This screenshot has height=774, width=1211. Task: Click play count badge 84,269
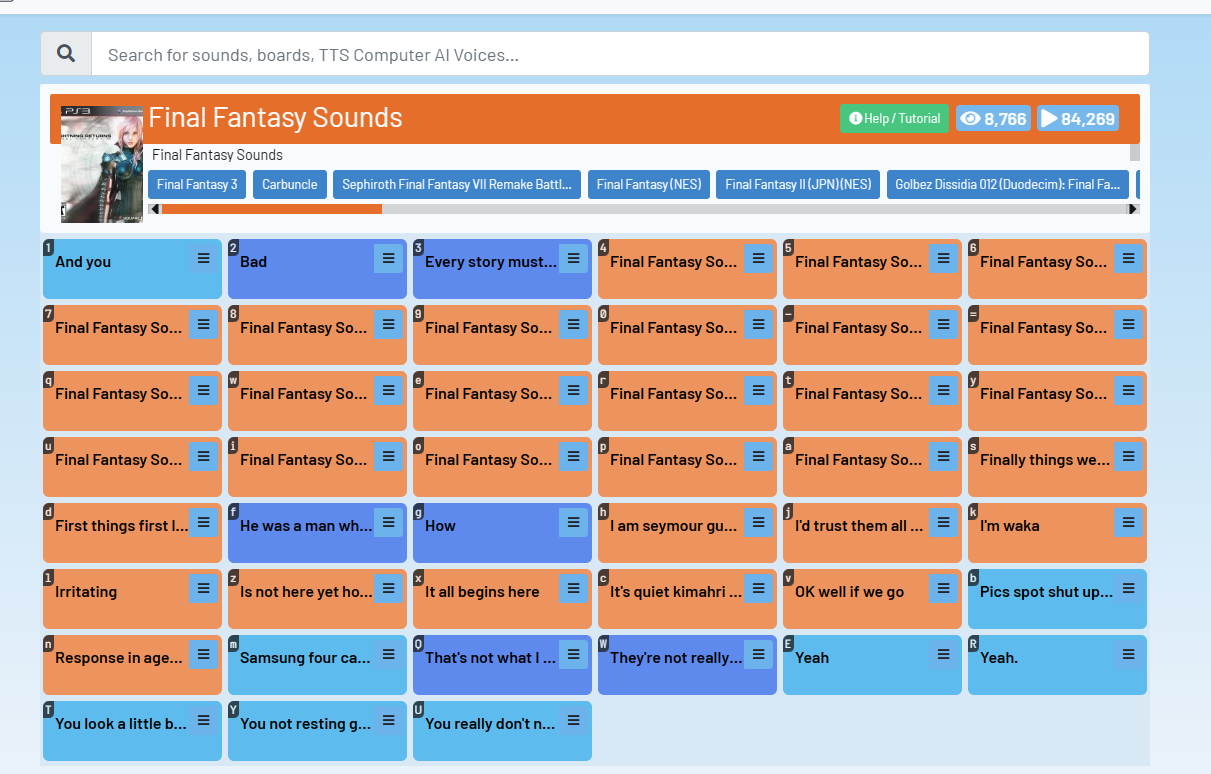(1078, 119)
